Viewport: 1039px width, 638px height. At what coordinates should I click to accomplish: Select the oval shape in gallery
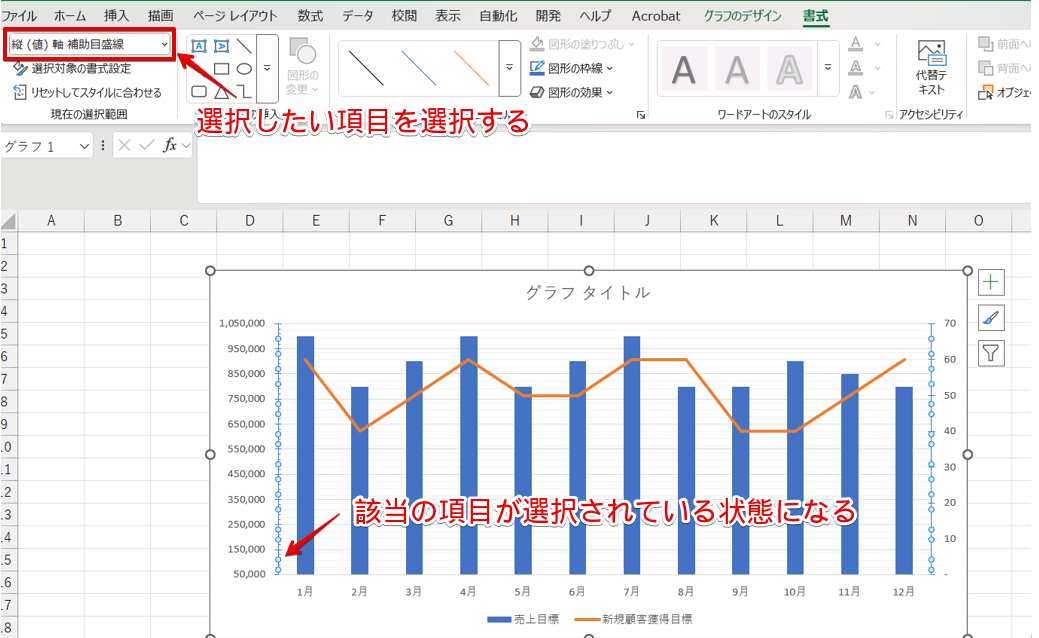[243, 69]
